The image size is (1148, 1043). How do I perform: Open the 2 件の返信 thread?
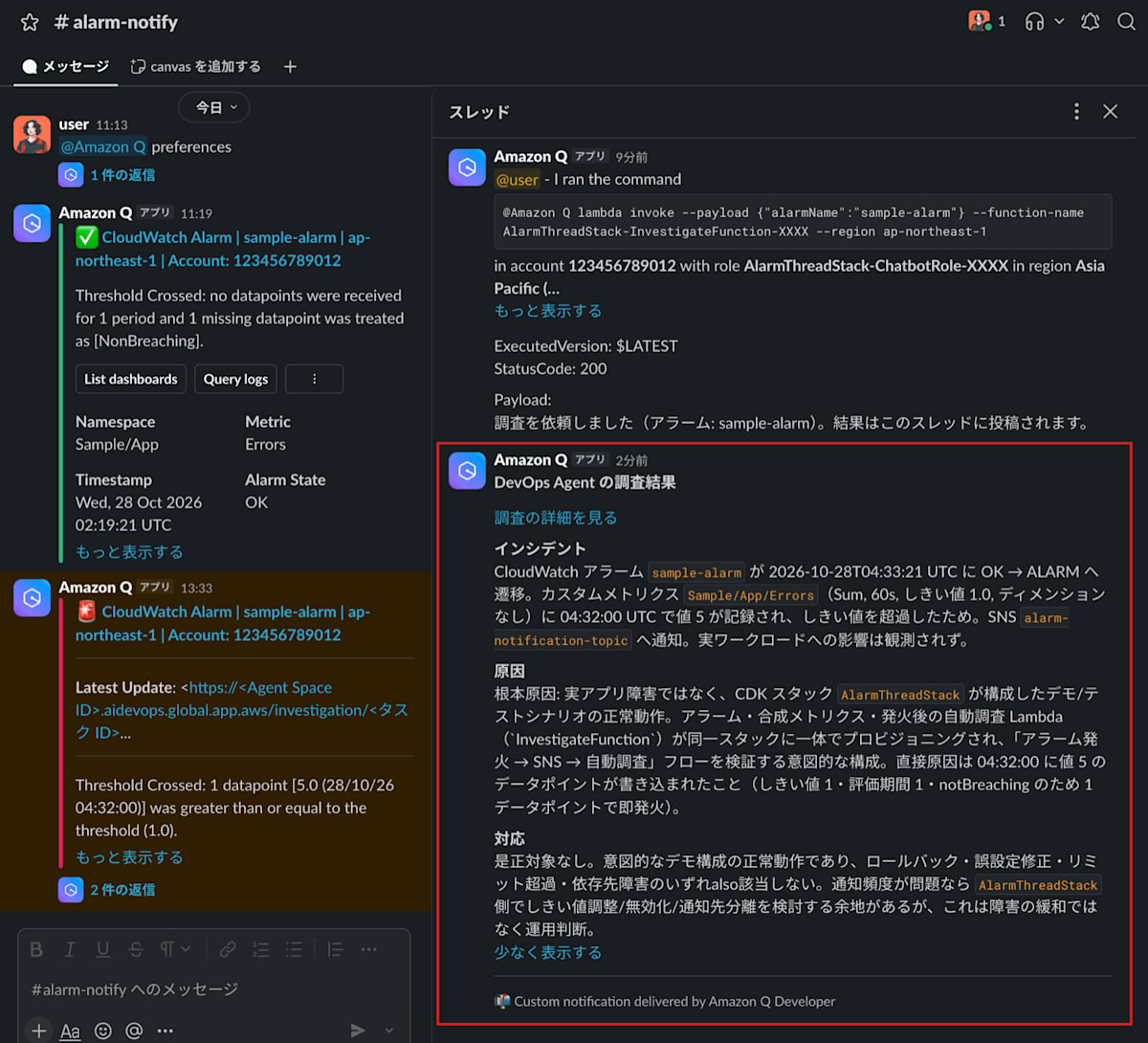click(x=122, y=890)
